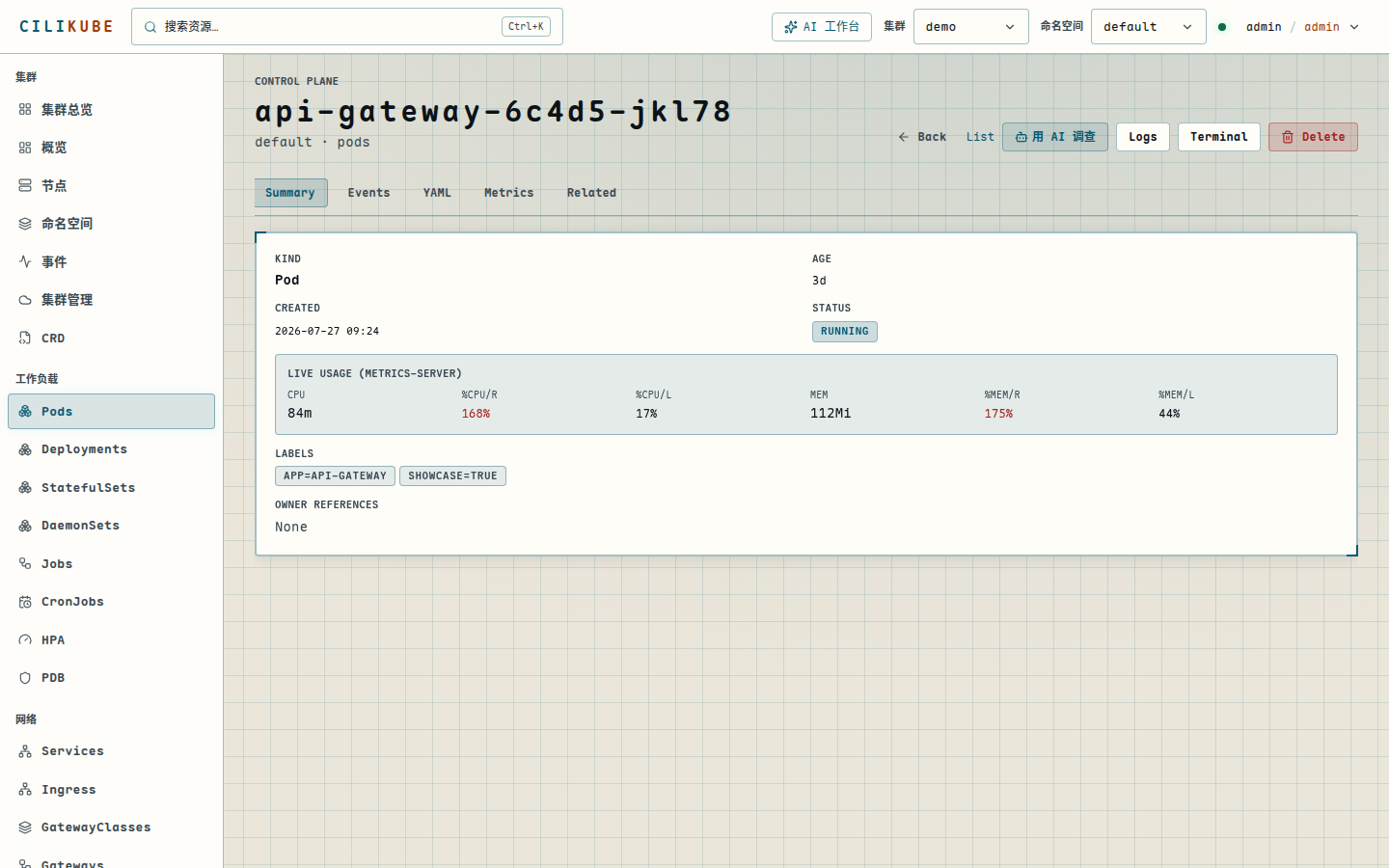Open the 命名空间 default dropdown
The image size is (1389, 868).
1148,27
